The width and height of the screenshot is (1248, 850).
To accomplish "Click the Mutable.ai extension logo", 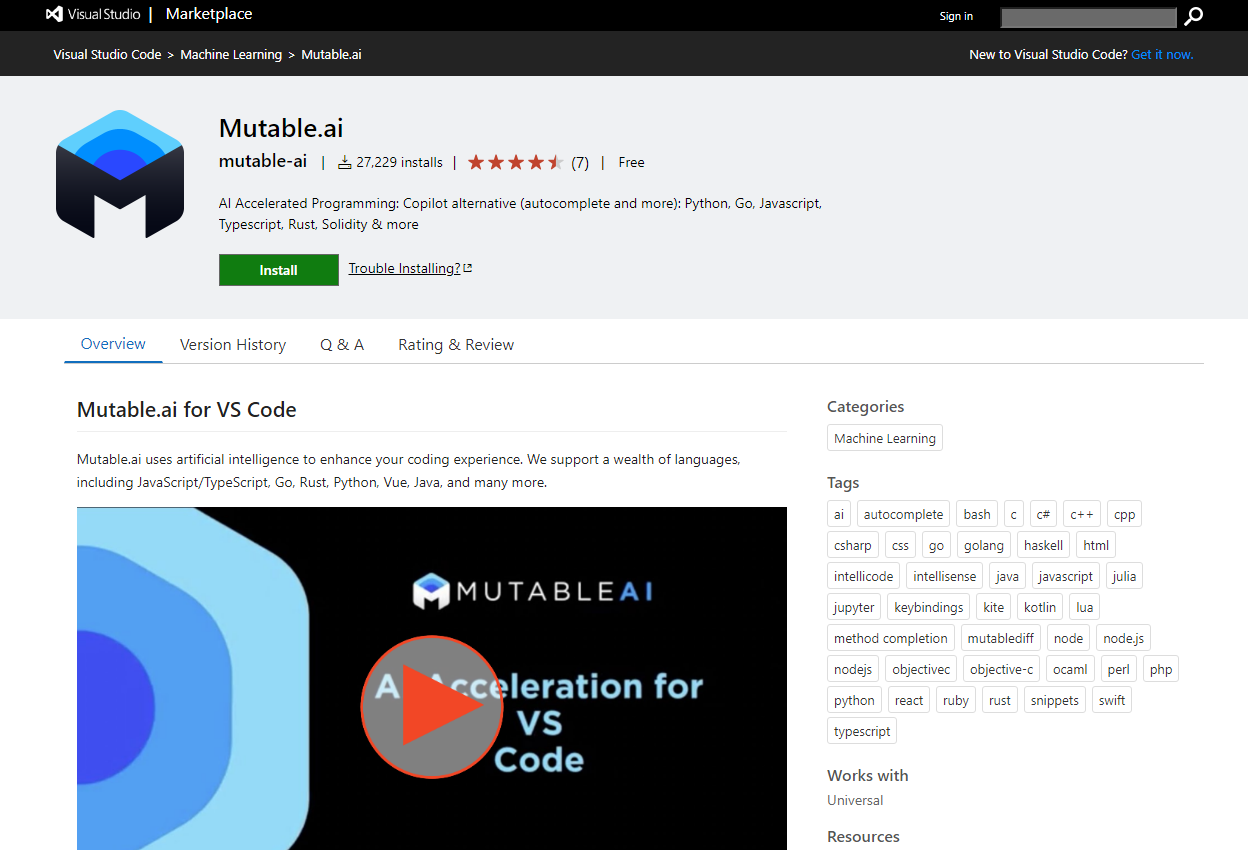I will point(120,174).
